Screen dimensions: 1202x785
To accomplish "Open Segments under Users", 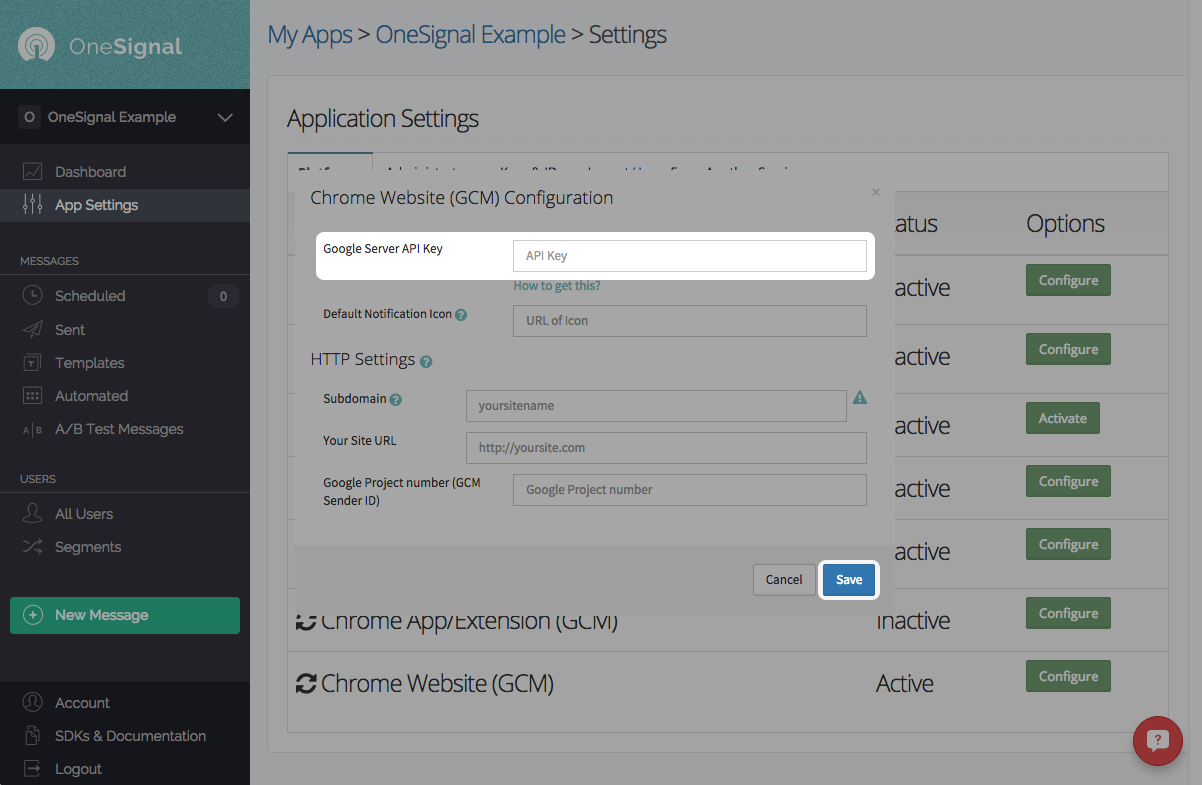I will pyautogui.click(x=87, y=547).
